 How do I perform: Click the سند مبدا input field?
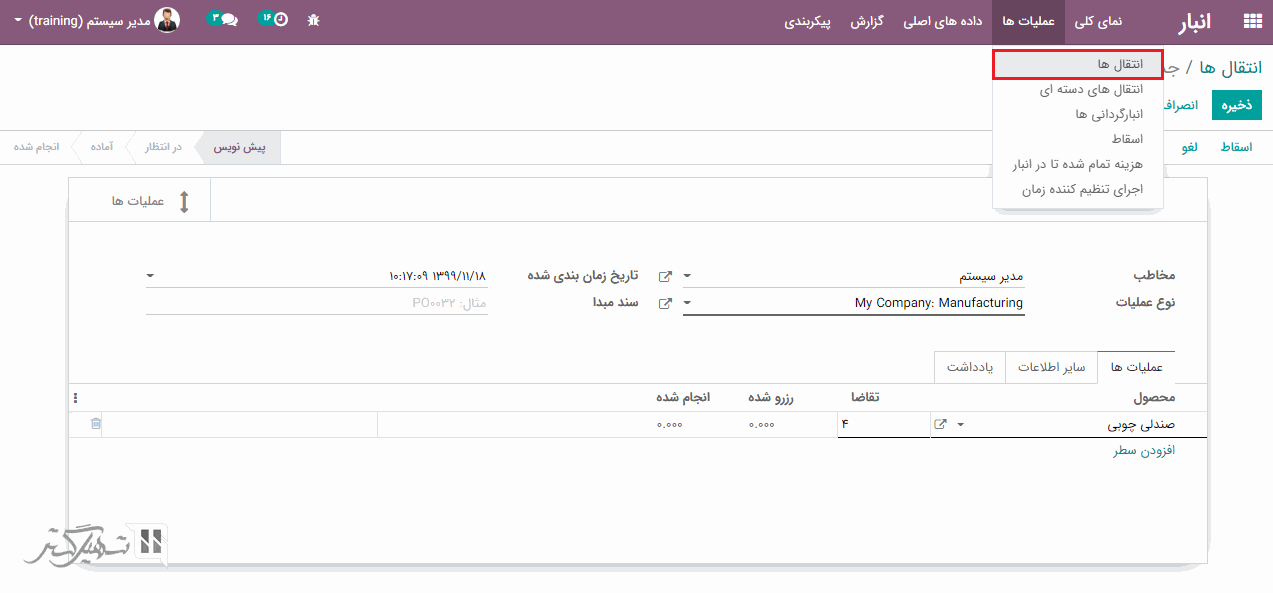[x=317, y=303]
